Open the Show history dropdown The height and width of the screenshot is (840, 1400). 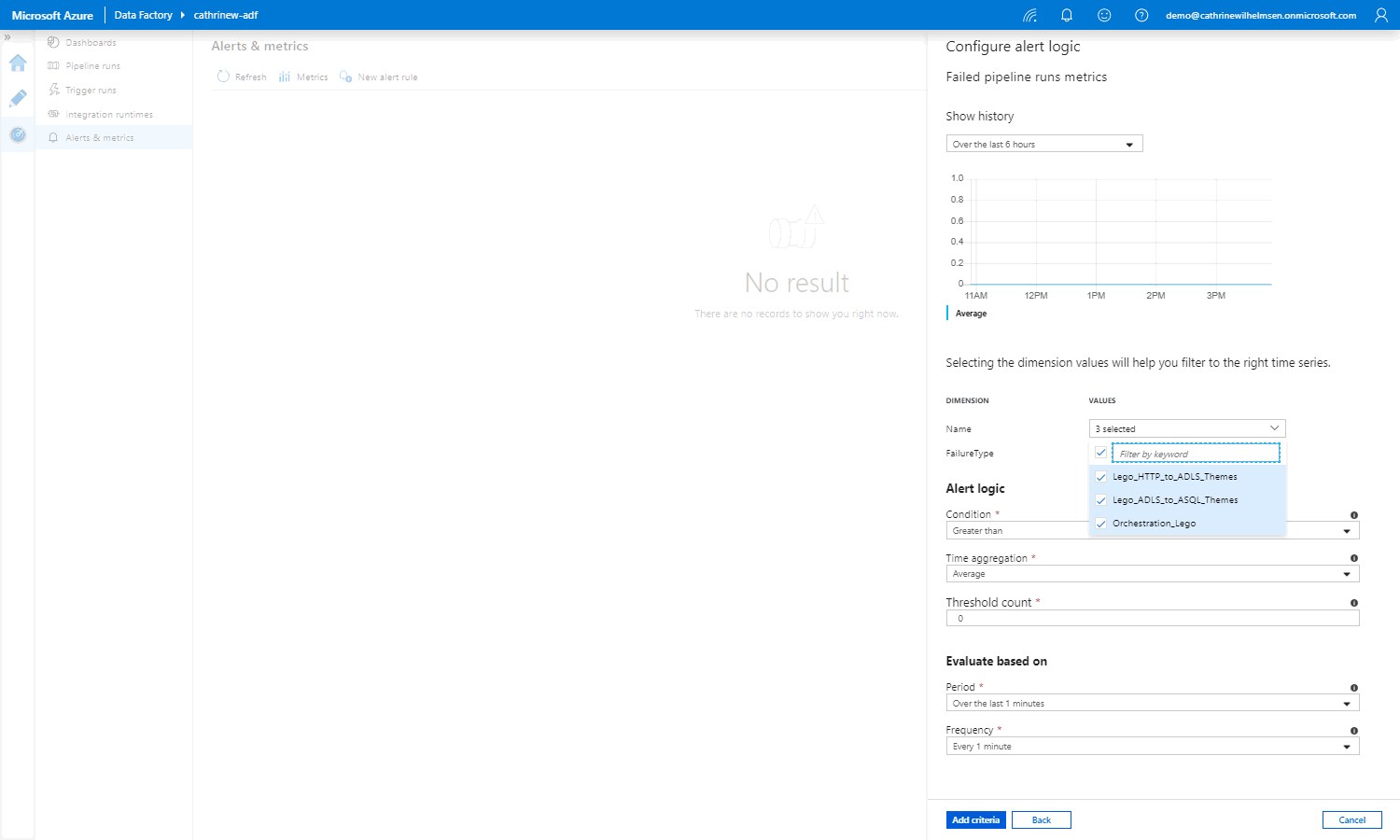coord(1043,145)
